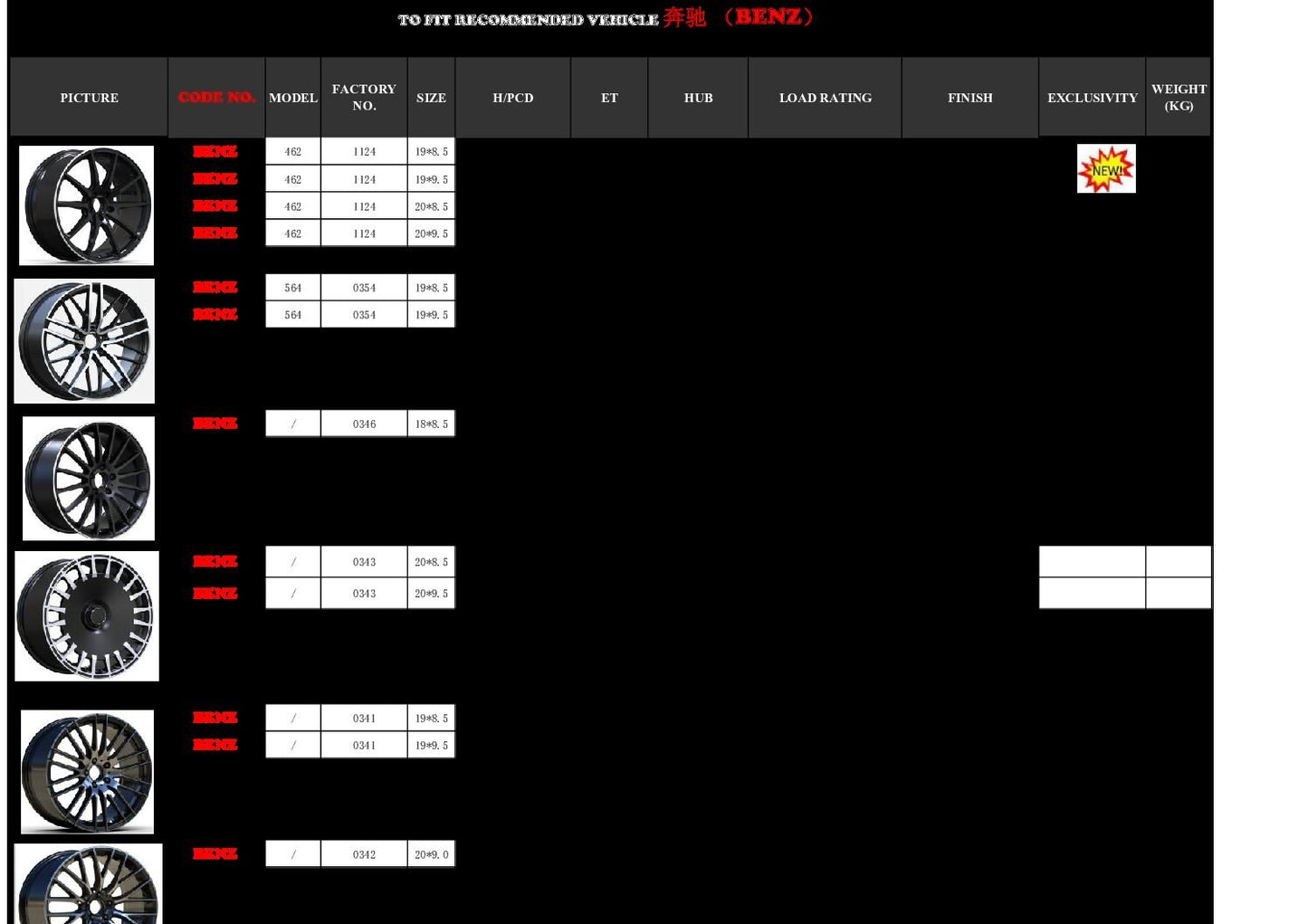Open the wheel picture for factory no. 0341
Screen dimensions: 1308x924
87,772
